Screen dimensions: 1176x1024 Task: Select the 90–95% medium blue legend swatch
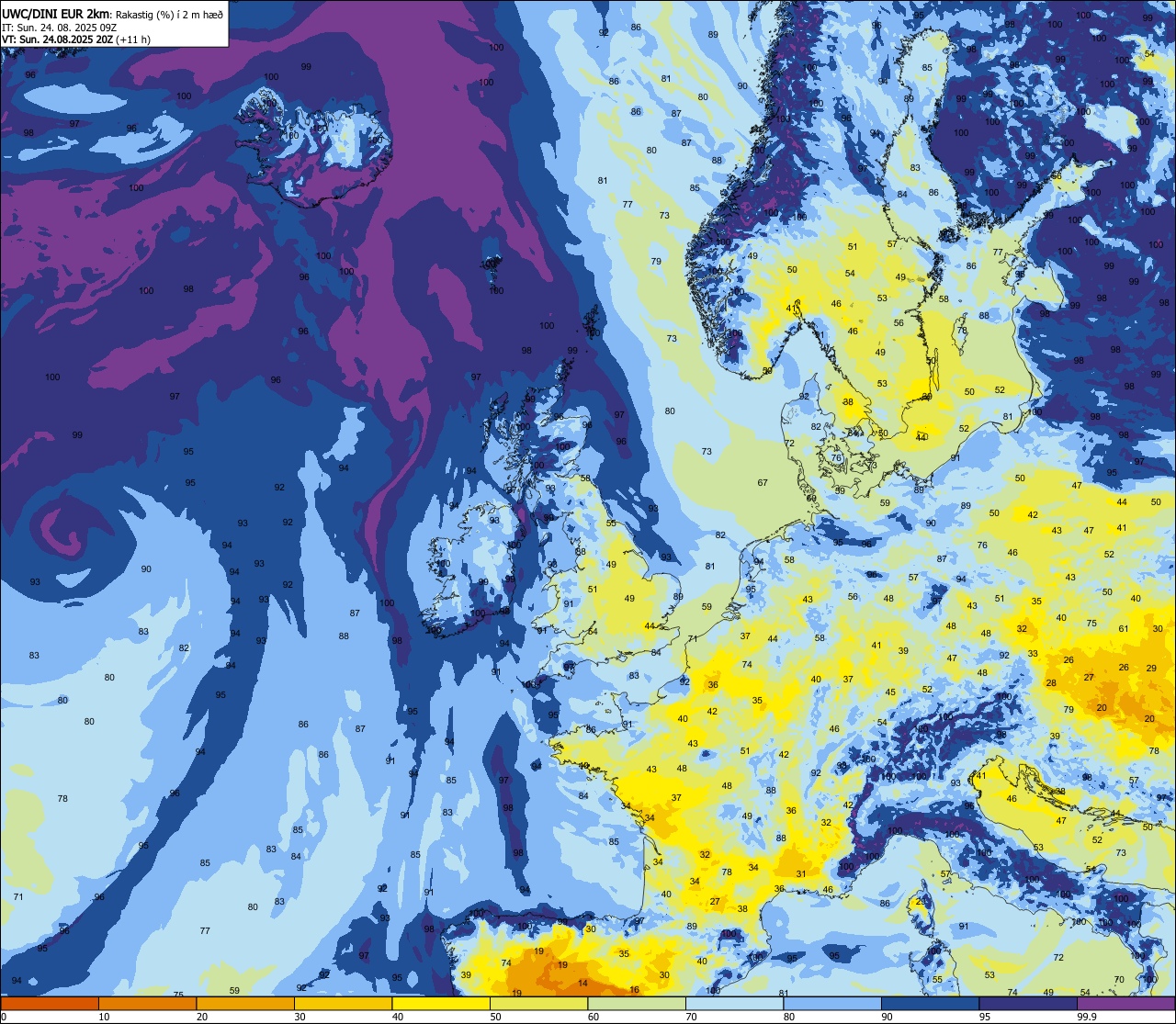pyautogui.click(x=930, y=1003)
